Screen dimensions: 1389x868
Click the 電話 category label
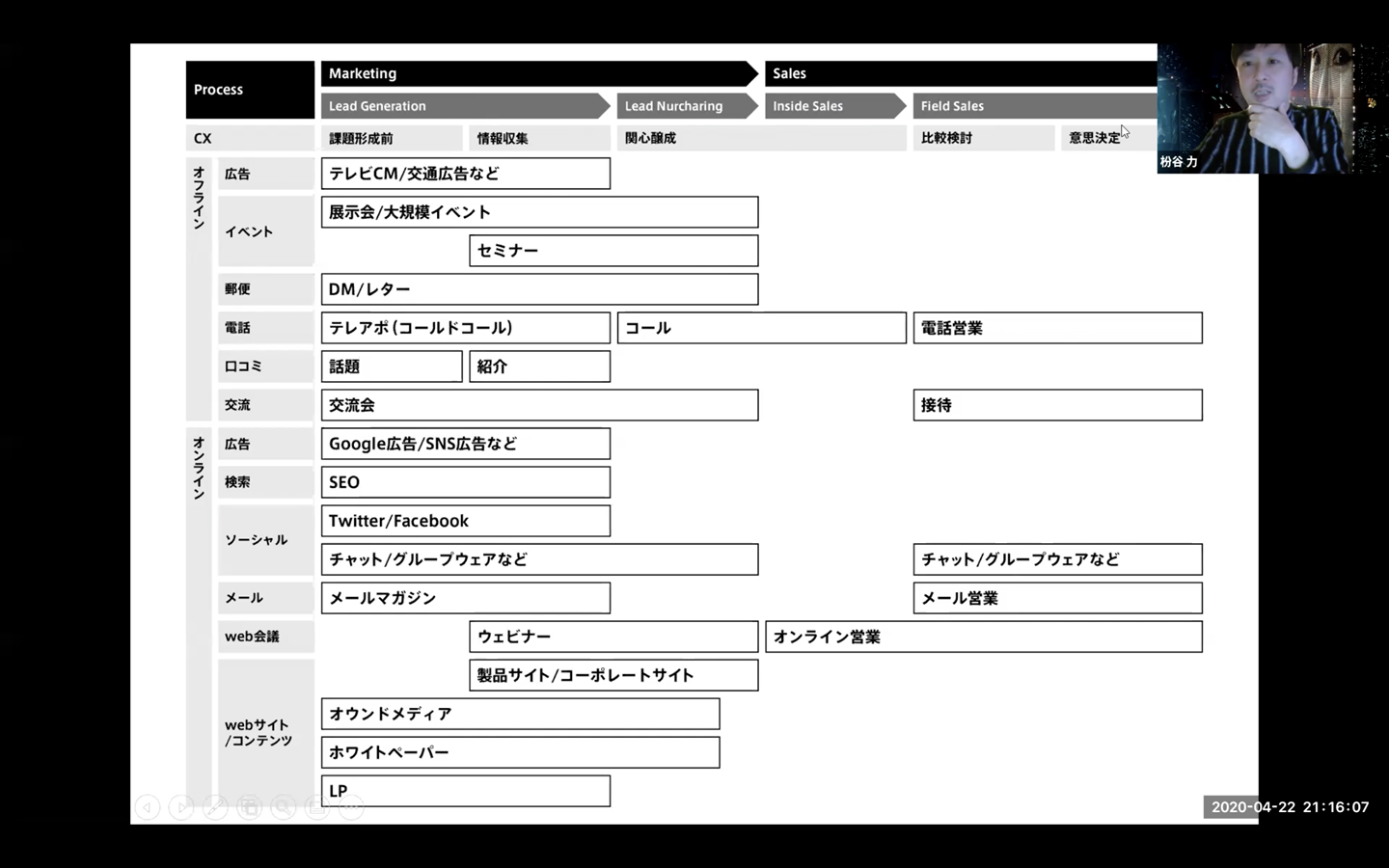pyautogui.click(x=266, y=328)
